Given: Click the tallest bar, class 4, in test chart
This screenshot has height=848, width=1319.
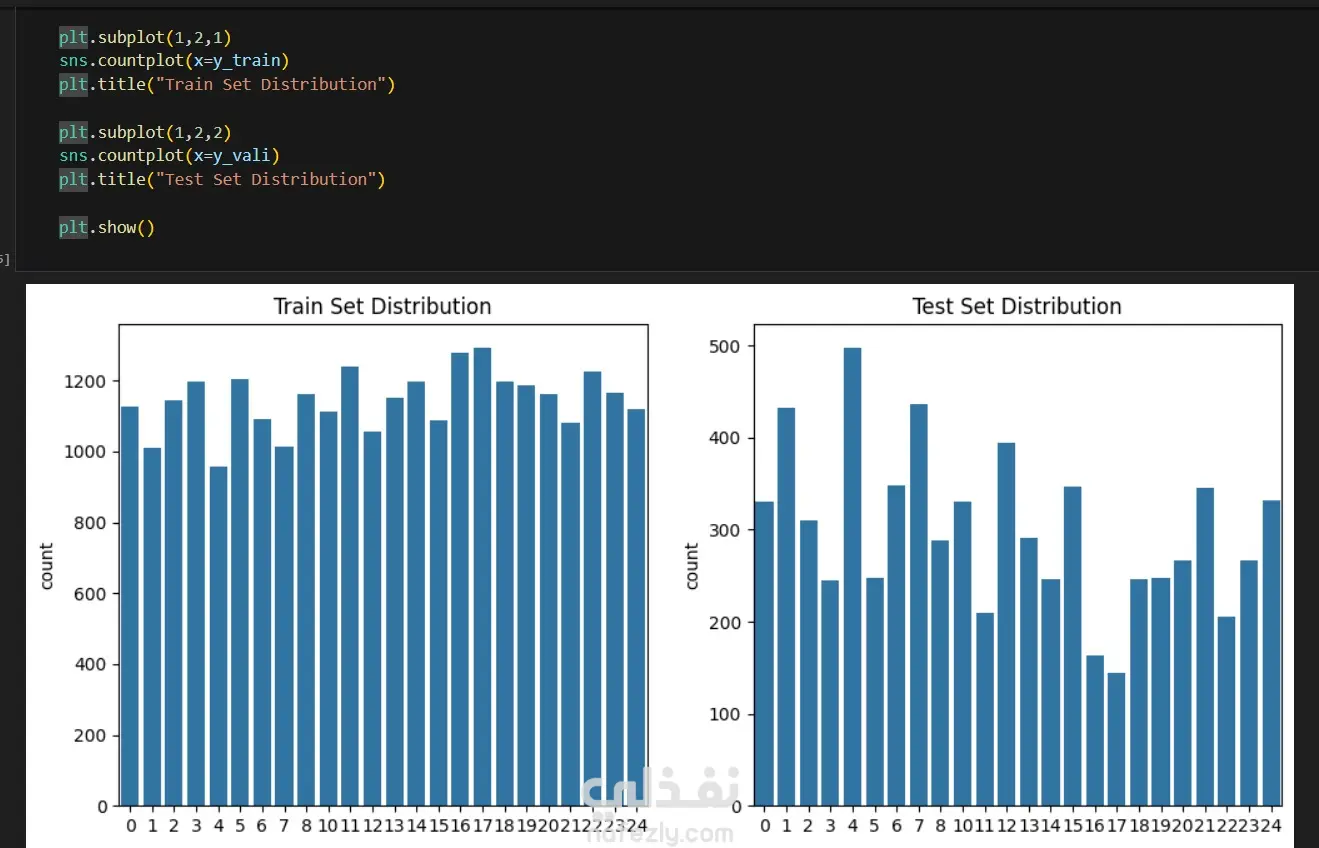Looking at the screenshot, I should [853, 577].
